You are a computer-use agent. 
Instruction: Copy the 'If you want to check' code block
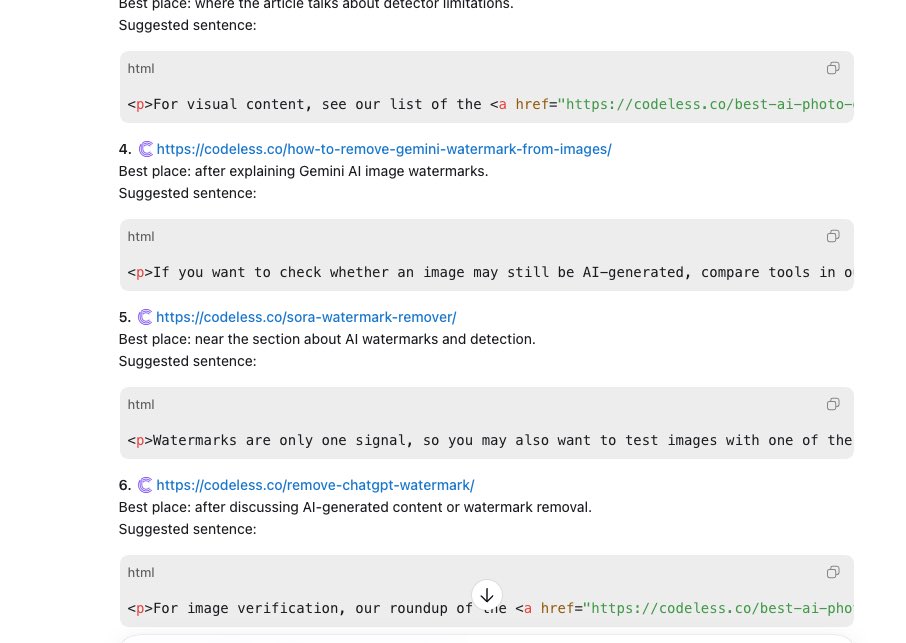pos(833,236)
